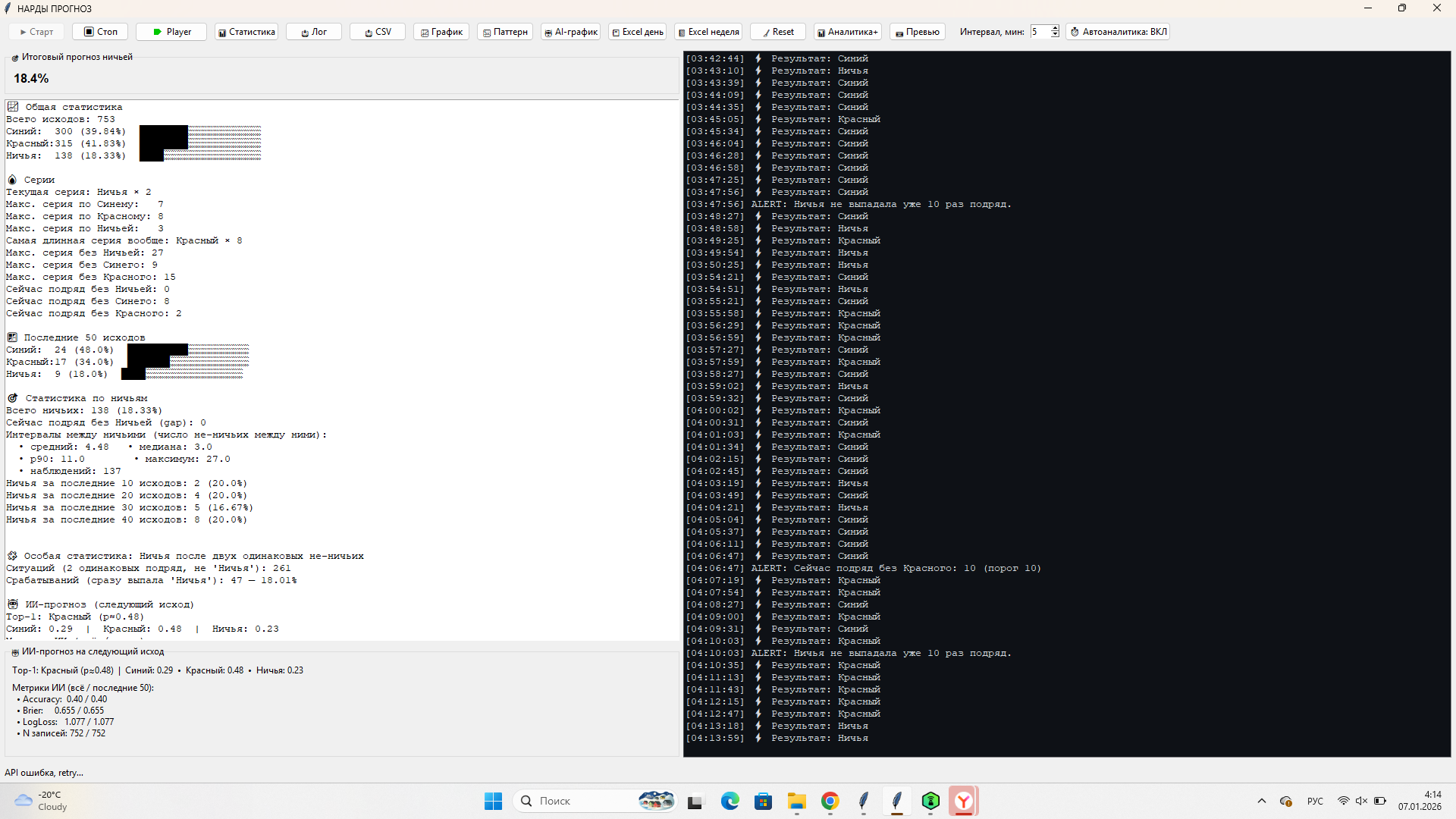Click the Старт button
Viewport: 1456px width, 819px height.
tap(36, 32)
